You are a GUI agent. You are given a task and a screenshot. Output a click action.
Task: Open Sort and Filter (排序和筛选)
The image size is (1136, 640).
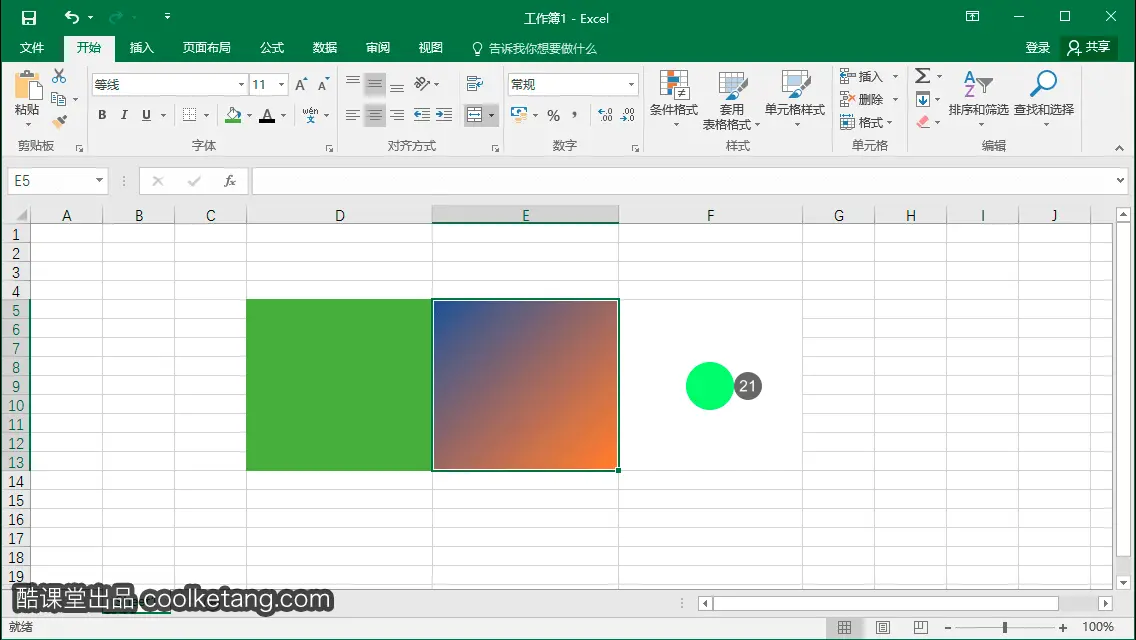point(978,99)
